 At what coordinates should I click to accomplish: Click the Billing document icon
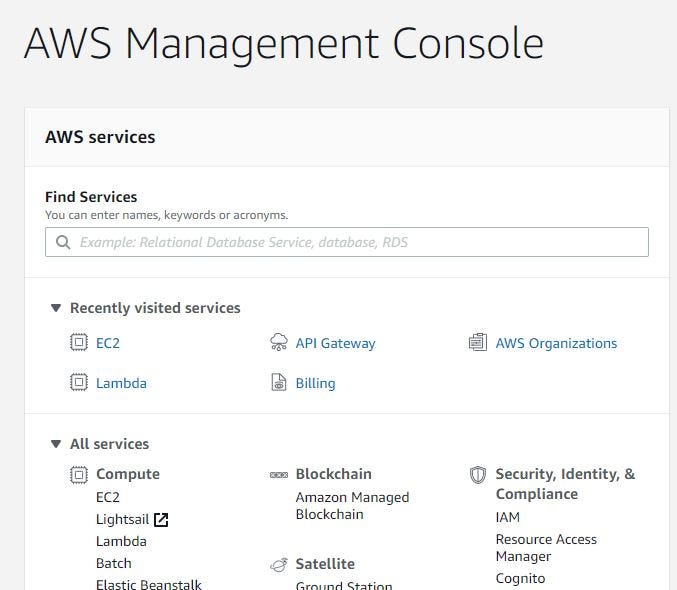pyautogui.click(x=278, y=382)
